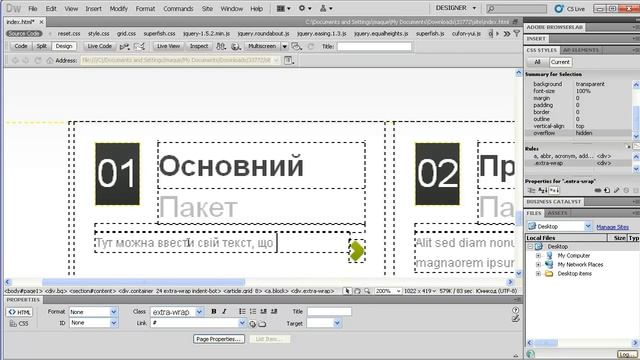Show only set properties in CSS panel

pyautogui.click(x=554, y=190)
